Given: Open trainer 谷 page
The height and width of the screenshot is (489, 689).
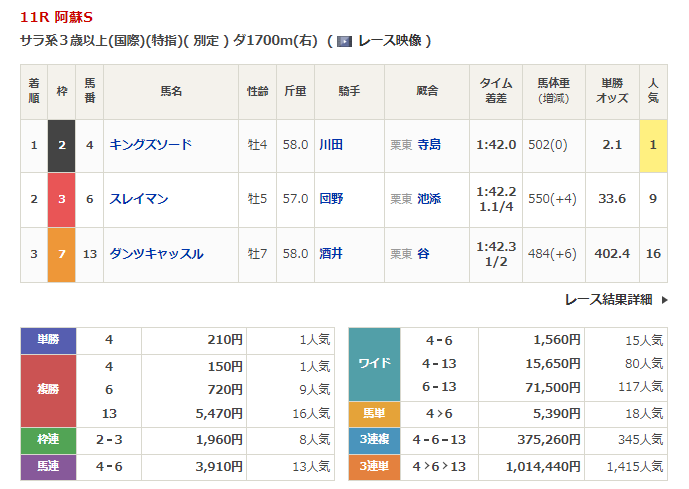Looking at the screenshot, I should coord(423,254).
